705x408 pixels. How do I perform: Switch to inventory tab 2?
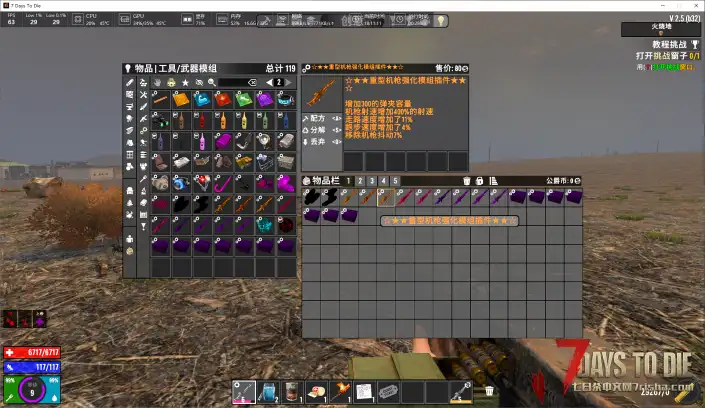point(359,180)
